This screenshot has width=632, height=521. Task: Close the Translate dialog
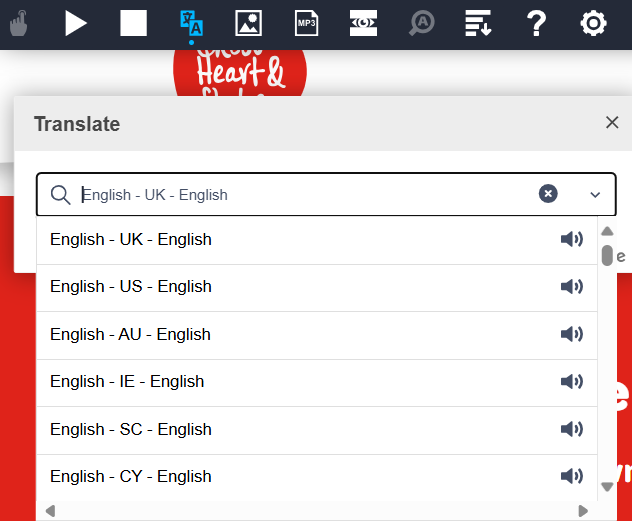coord(612,123)
